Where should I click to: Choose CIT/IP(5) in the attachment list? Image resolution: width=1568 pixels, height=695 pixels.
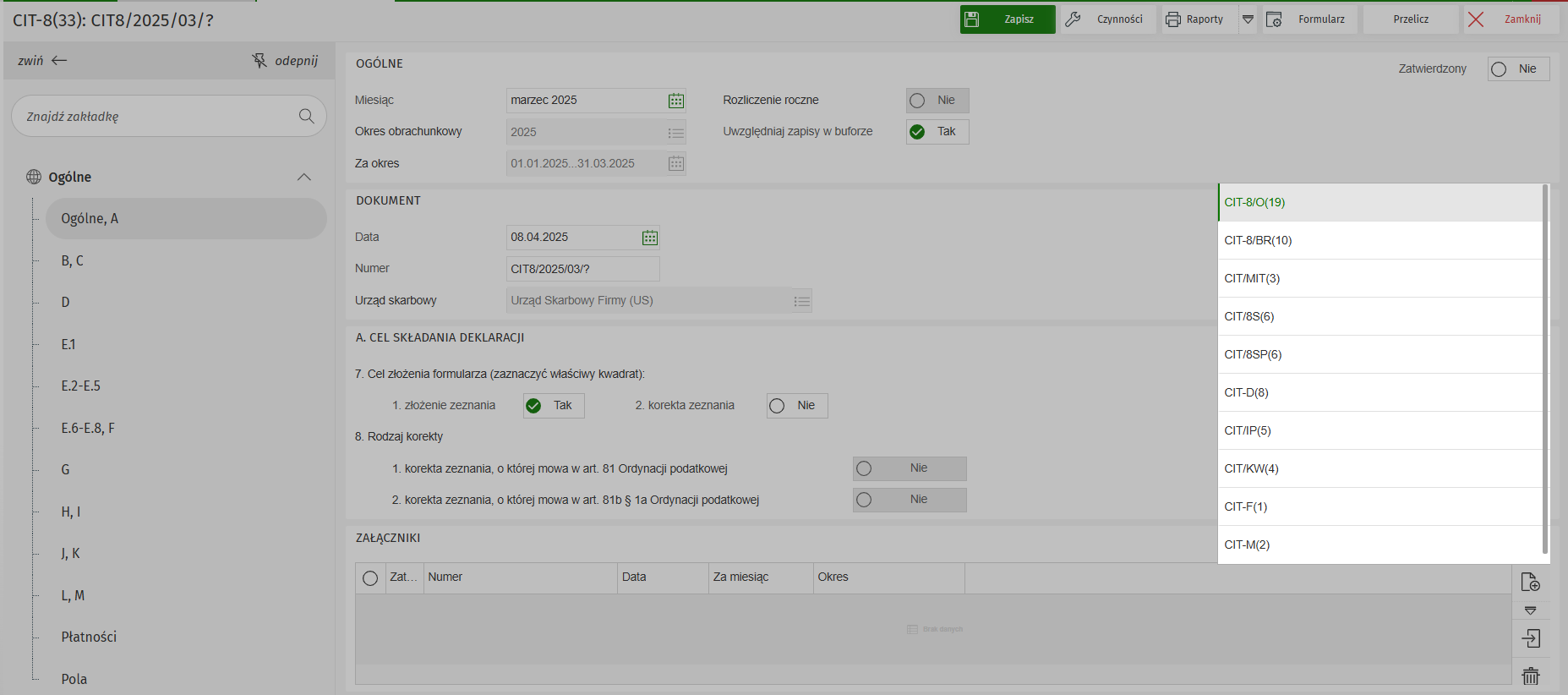1248,430
